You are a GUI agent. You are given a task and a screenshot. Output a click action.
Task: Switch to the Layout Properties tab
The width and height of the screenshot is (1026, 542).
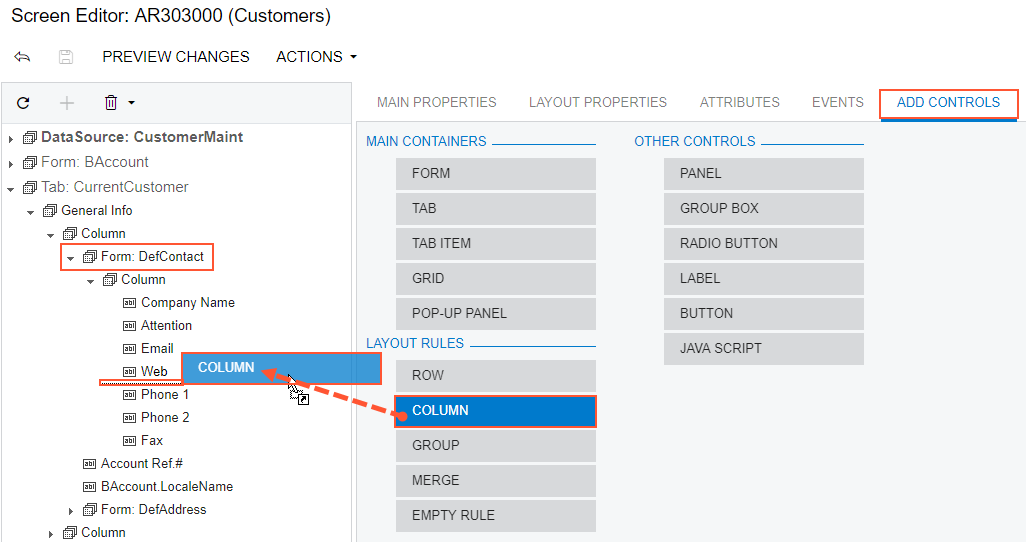coord(597,102)
